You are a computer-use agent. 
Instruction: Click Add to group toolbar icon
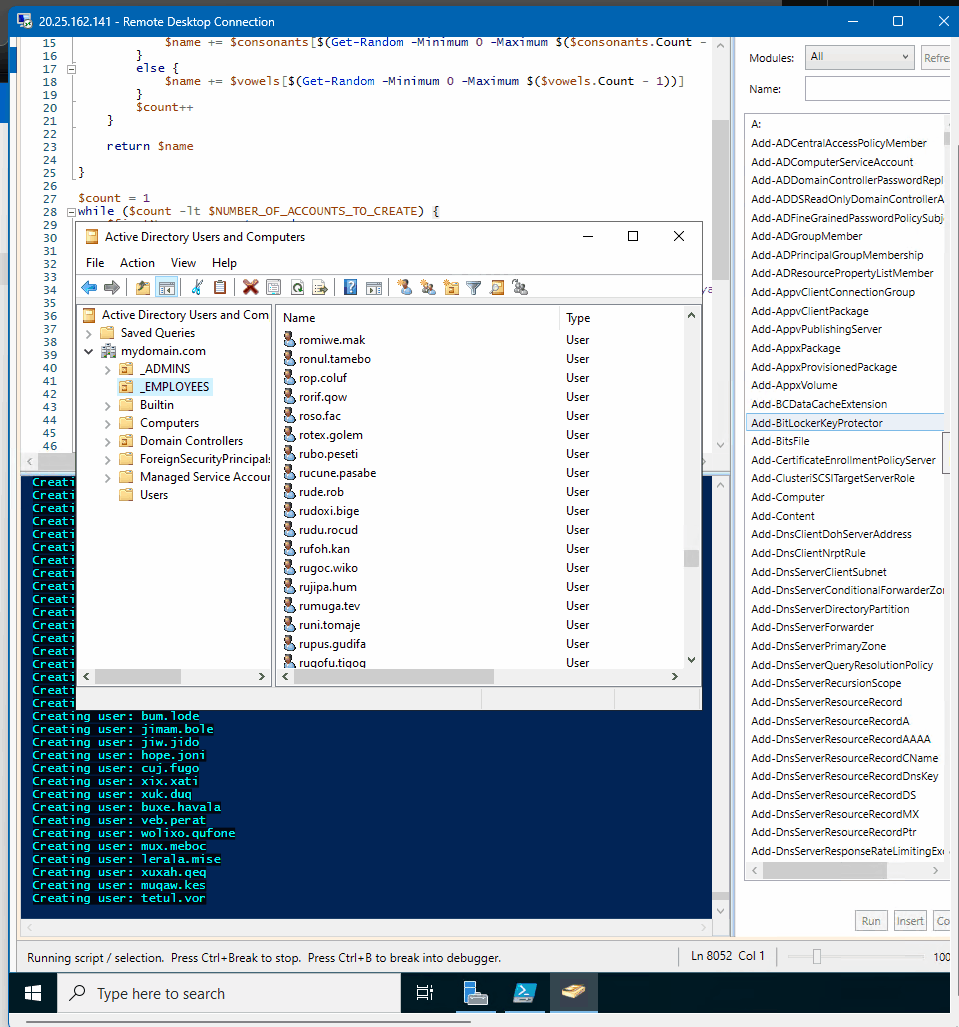521,288
